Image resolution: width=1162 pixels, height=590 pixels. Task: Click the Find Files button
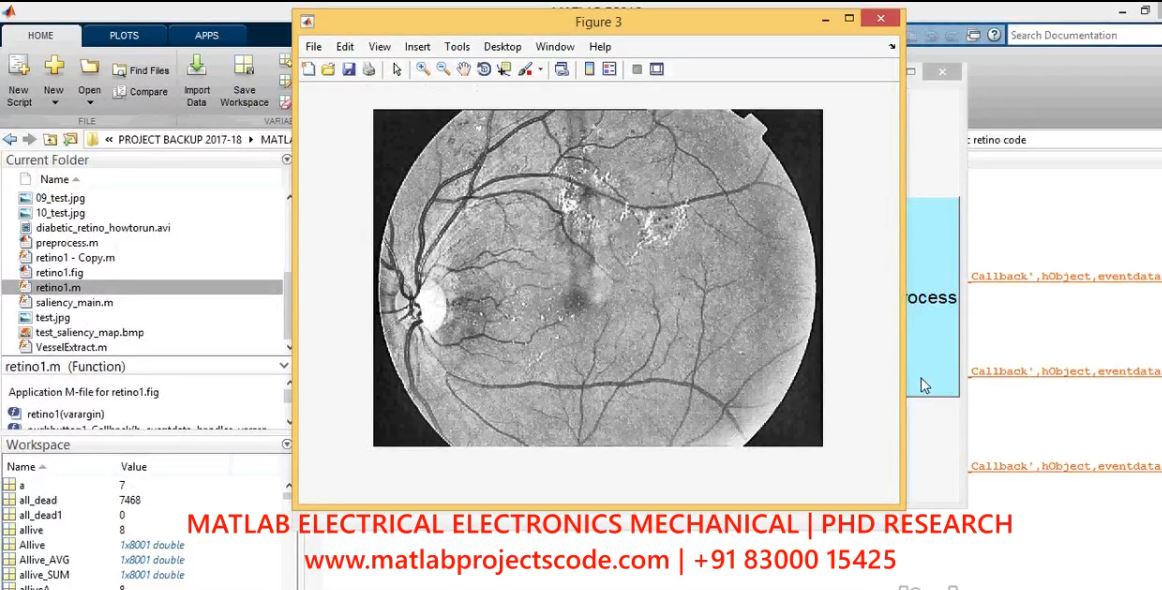pyautogui.click(x=141, y=71)
